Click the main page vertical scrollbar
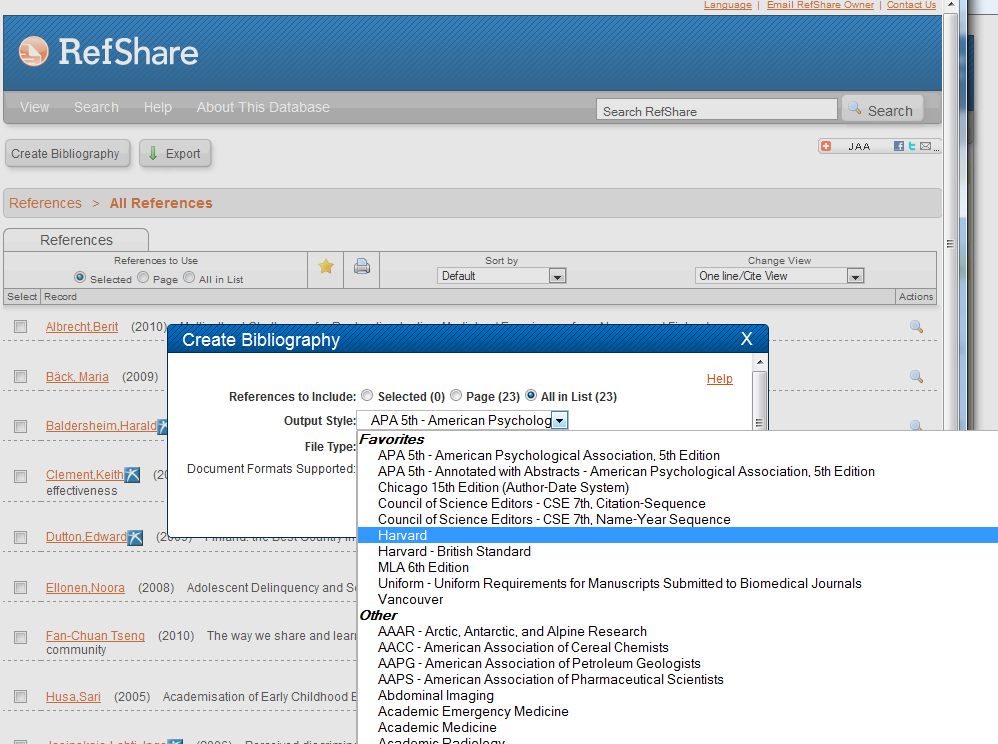 pyautogui.click(x=950, y=244)
